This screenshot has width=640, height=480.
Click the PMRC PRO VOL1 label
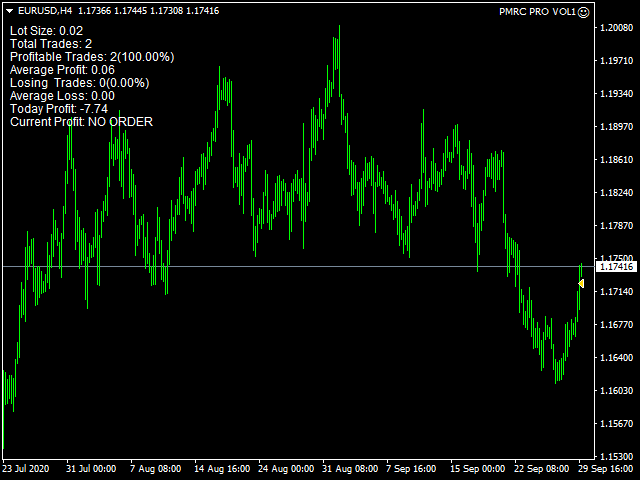(x=537, y=12)
